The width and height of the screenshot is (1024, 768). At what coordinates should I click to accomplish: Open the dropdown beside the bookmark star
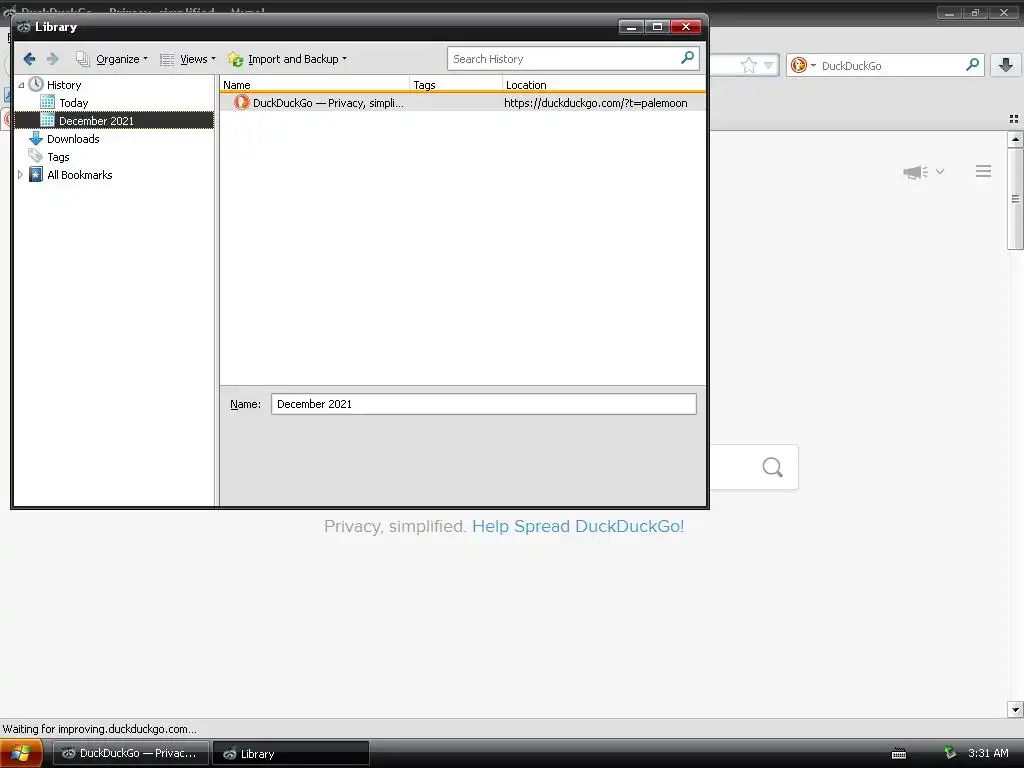(769, 65)
